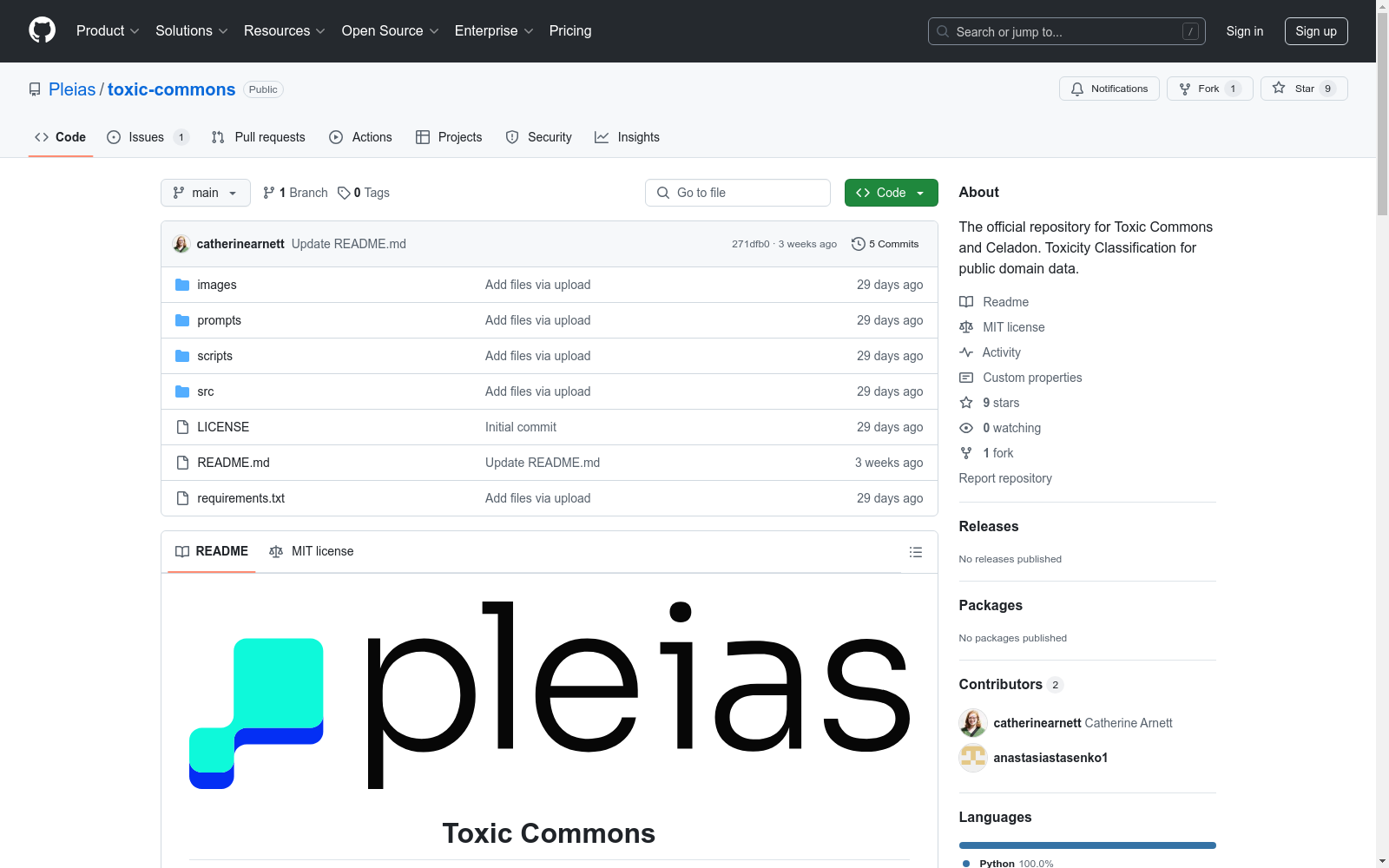
Task: Select the repository book icon beside Pleias
Action: pyautogui.click(x=35, y=89)
